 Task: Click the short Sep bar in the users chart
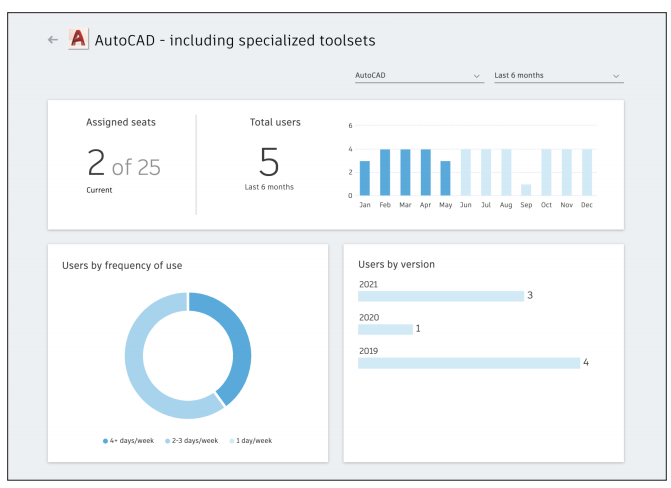click(x=526, y=190)
